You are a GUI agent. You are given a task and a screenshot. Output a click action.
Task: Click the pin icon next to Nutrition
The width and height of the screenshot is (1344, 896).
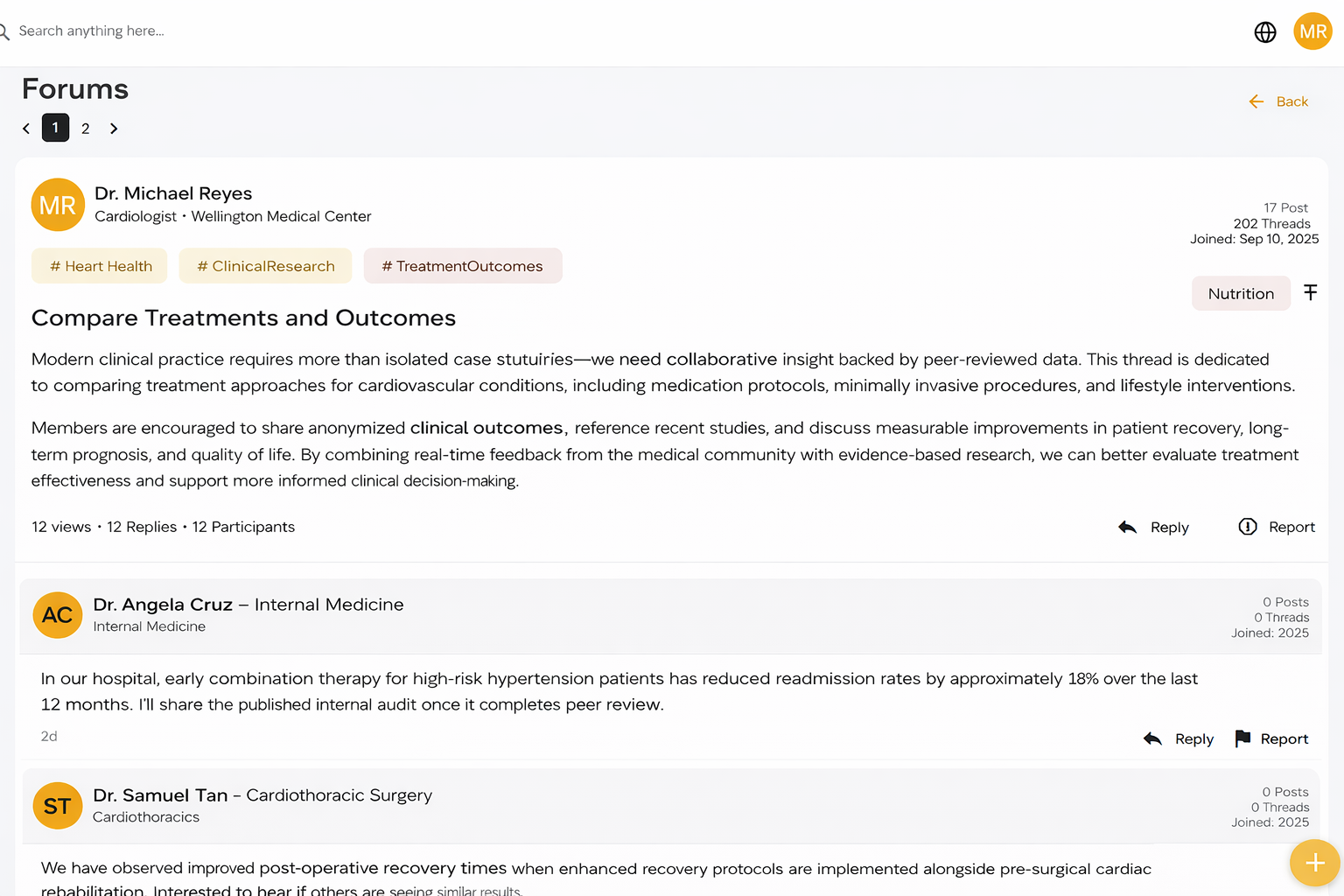pyautogui.click(x=1310, y=292)
